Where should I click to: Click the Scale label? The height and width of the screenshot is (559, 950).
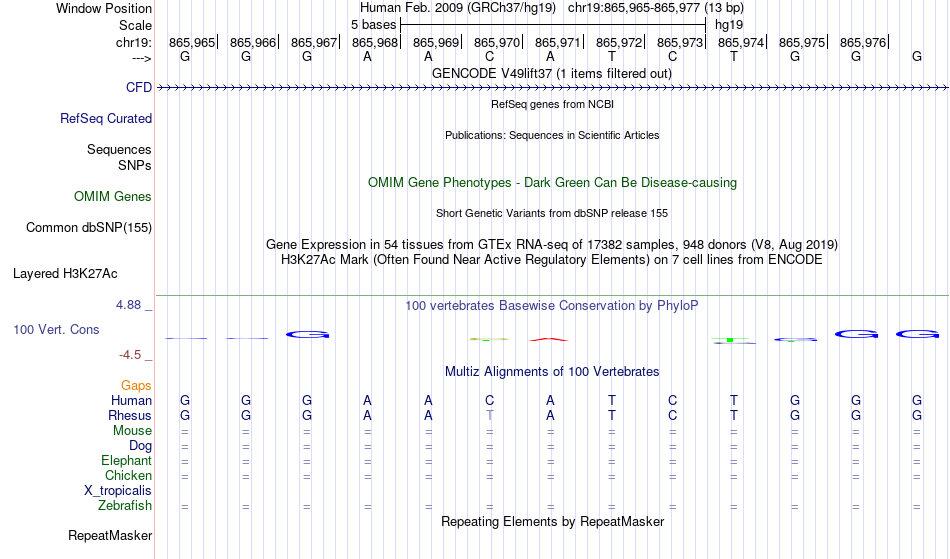pos(136,25)
